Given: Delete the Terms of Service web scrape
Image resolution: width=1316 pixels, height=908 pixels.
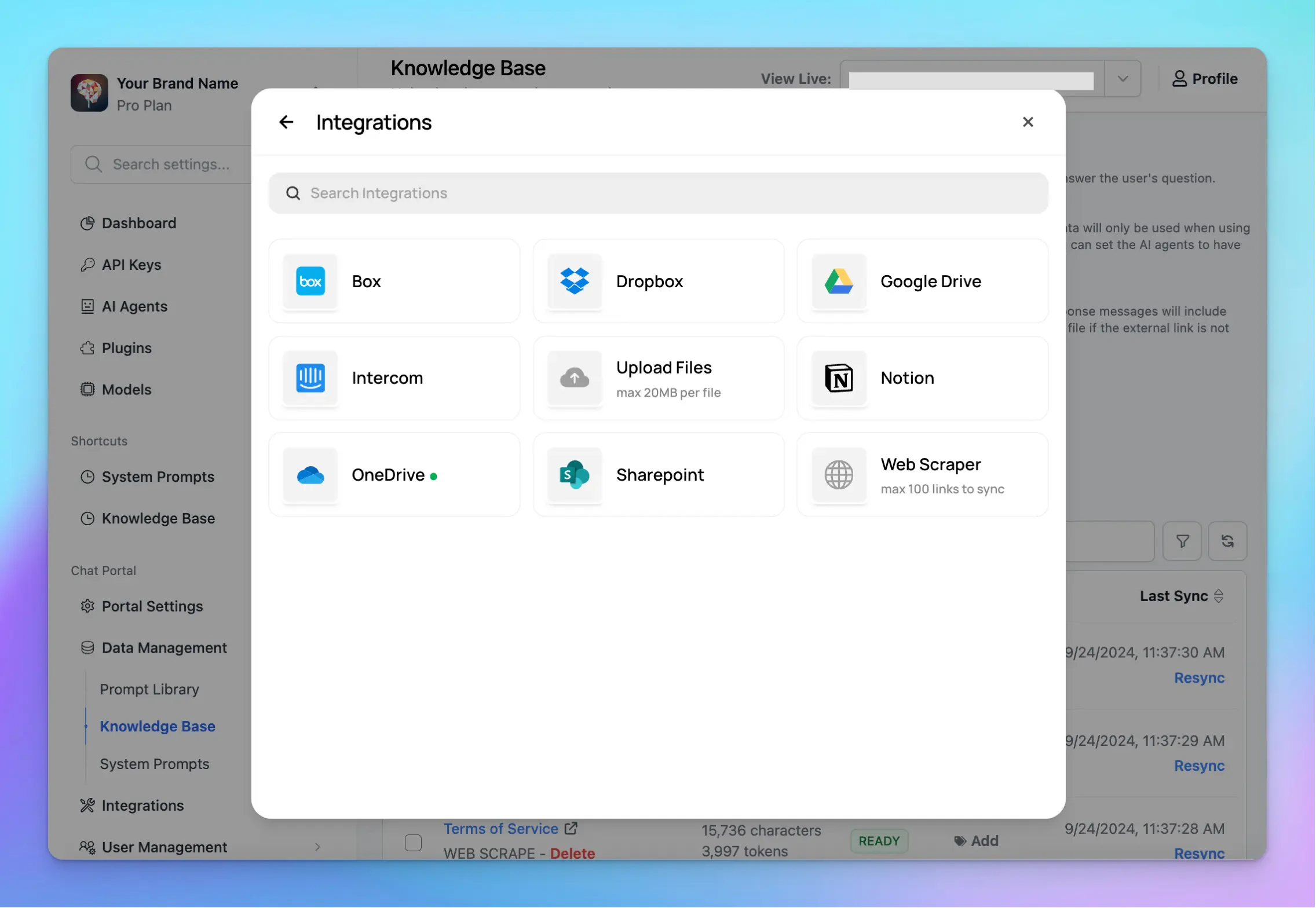Looking at the screenshot, I should tap(572, 854).
